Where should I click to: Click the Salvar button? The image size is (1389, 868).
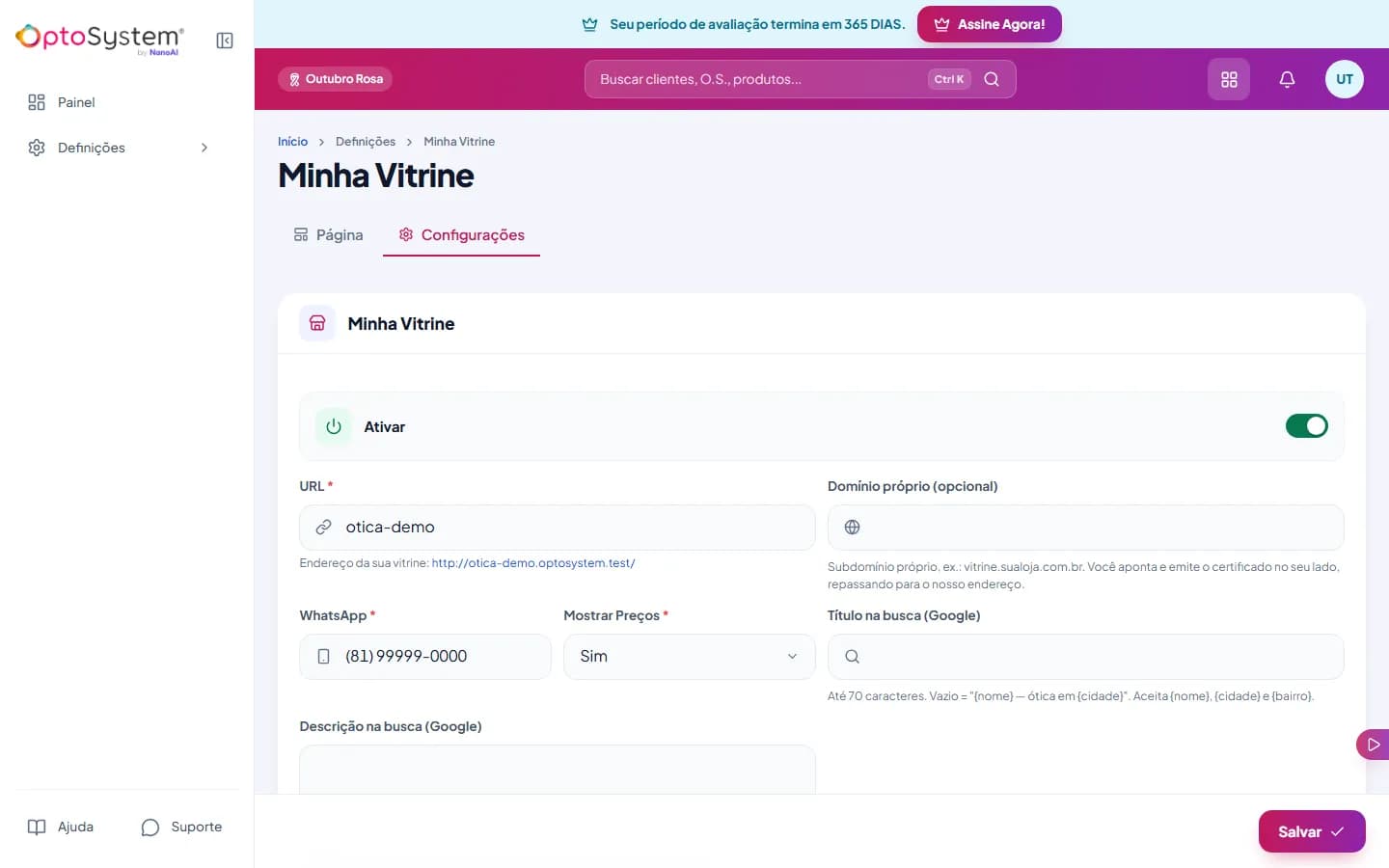point(1312,831)
